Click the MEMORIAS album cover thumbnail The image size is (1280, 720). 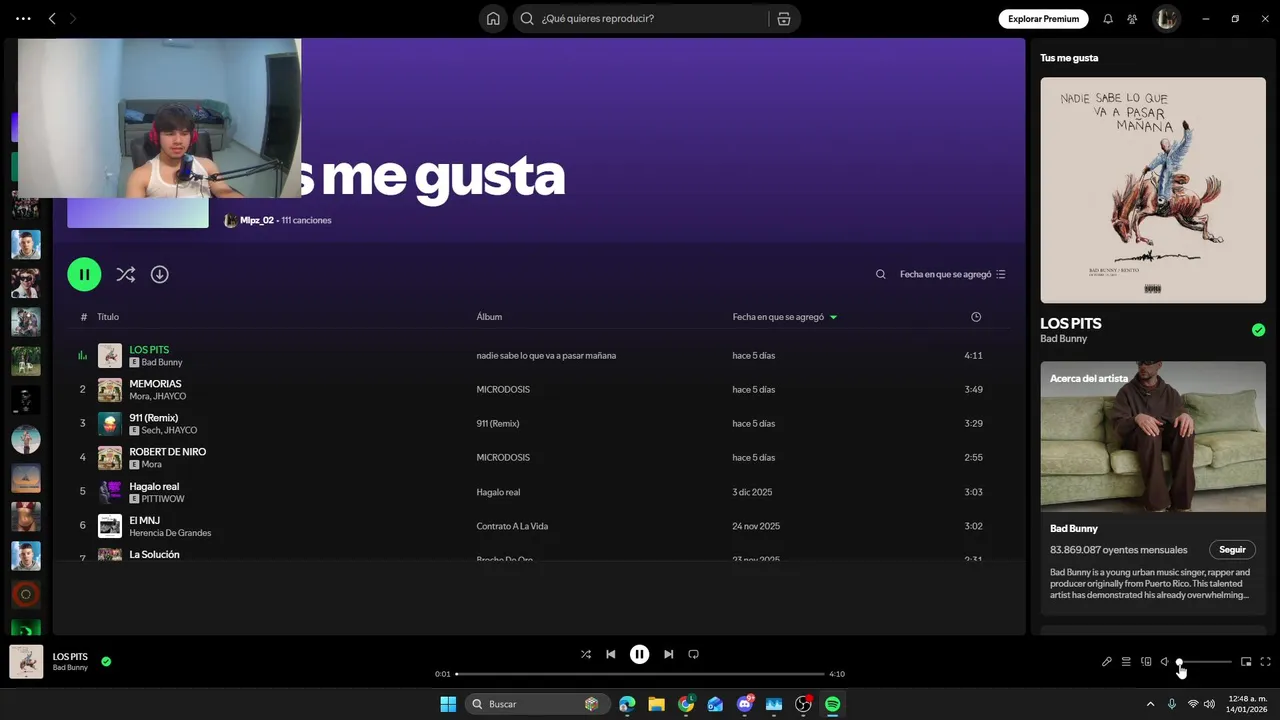110,390
